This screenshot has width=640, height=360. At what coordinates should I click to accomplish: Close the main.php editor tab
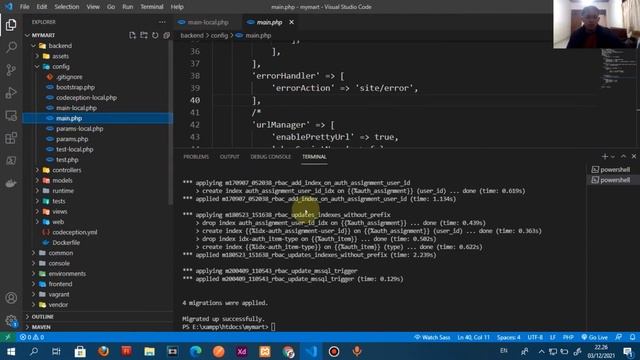(291, 22)
